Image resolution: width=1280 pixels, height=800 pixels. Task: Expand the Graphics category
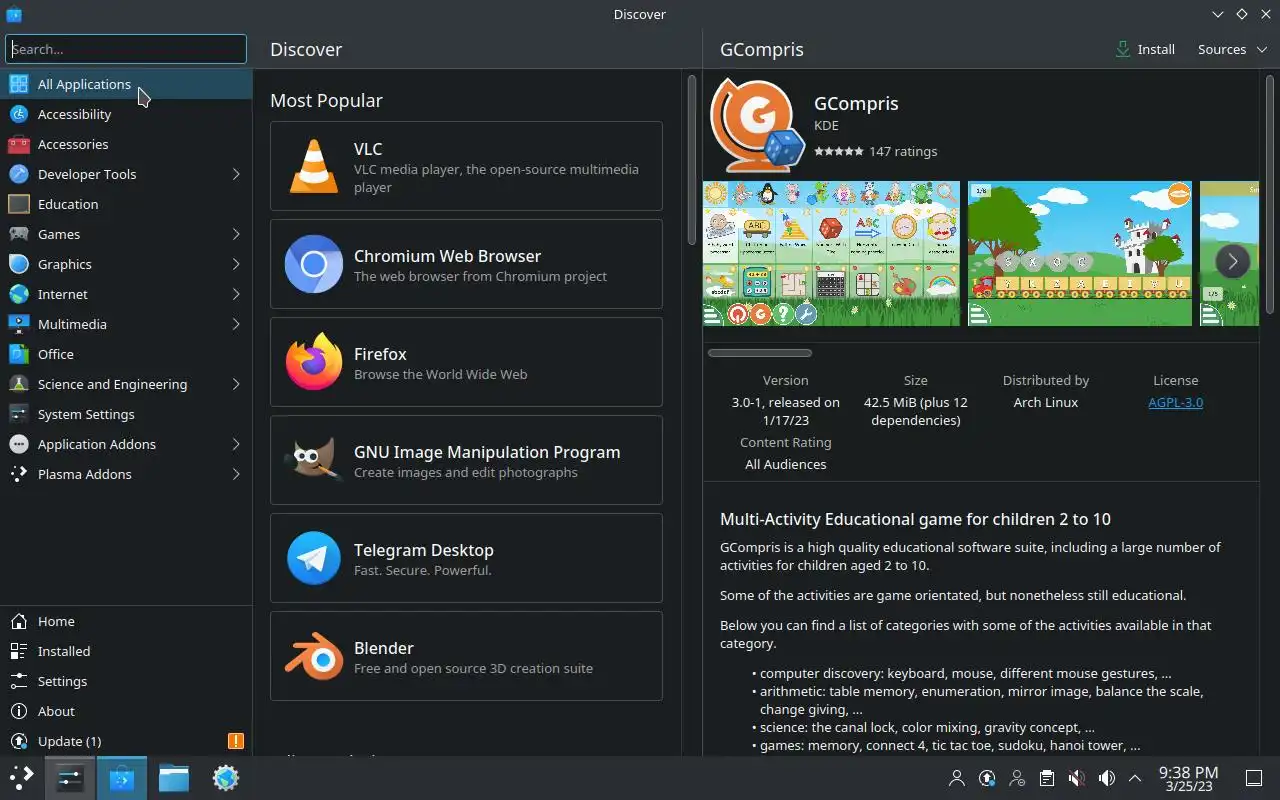236,264
